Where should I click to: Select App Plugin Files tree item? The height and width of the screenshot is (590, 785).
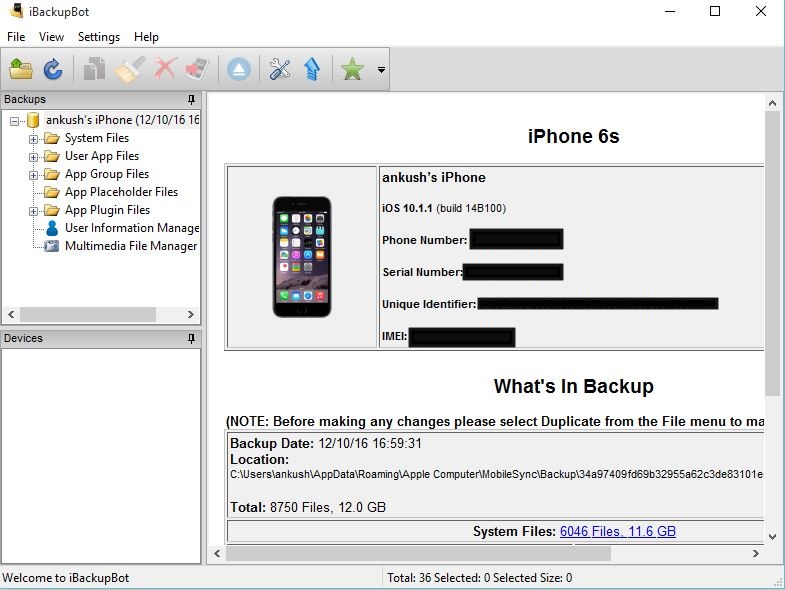pos(107,210)
